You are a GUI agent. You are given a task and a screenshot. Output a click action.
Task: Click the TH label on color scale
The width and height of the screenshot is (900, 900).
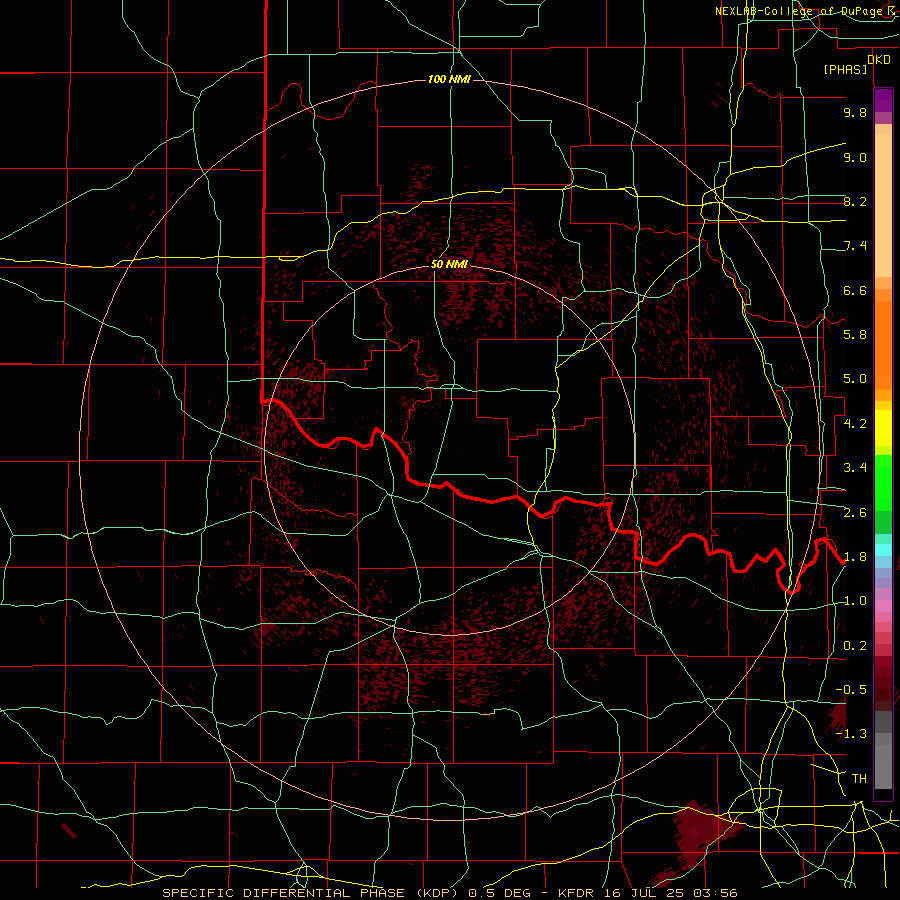(859, 779)
